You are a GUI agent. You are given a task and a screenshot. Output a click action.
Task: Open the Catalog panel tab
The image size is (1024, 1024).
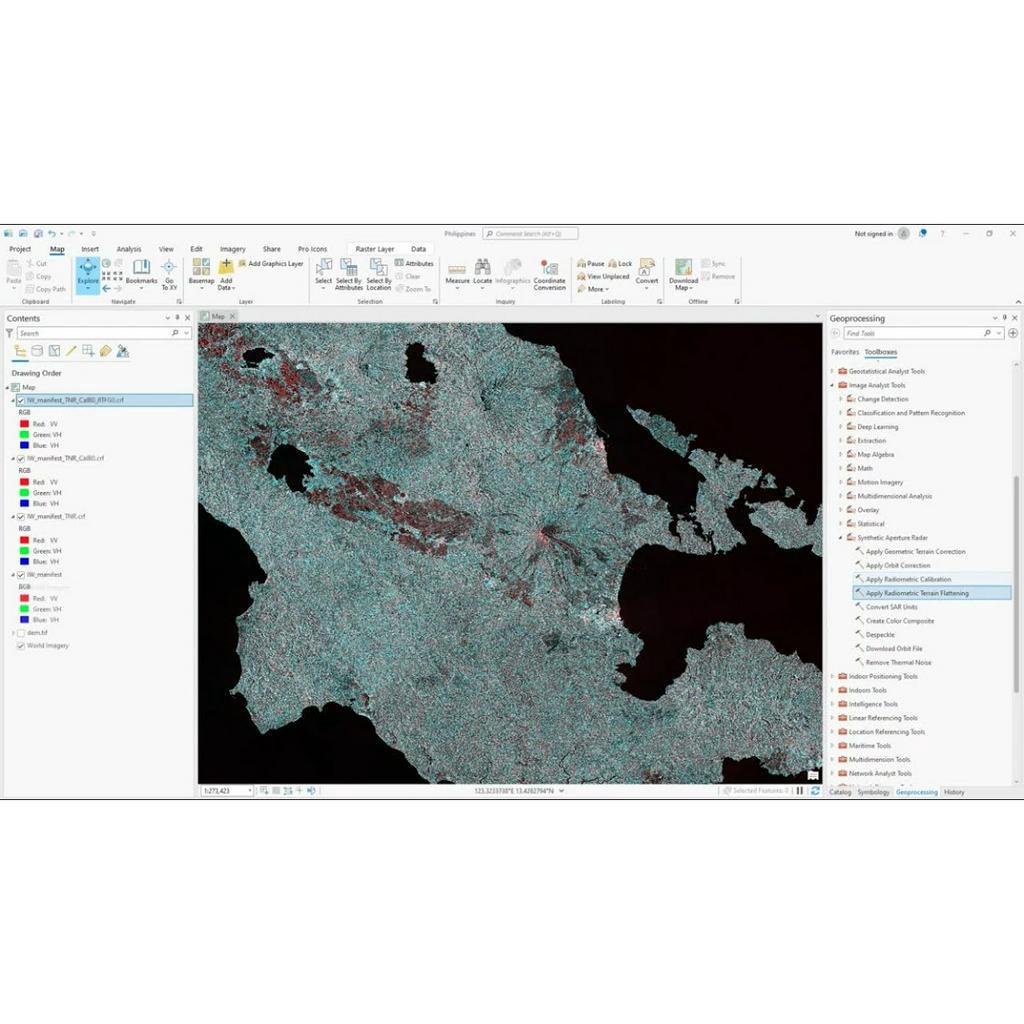pos(841,791)
